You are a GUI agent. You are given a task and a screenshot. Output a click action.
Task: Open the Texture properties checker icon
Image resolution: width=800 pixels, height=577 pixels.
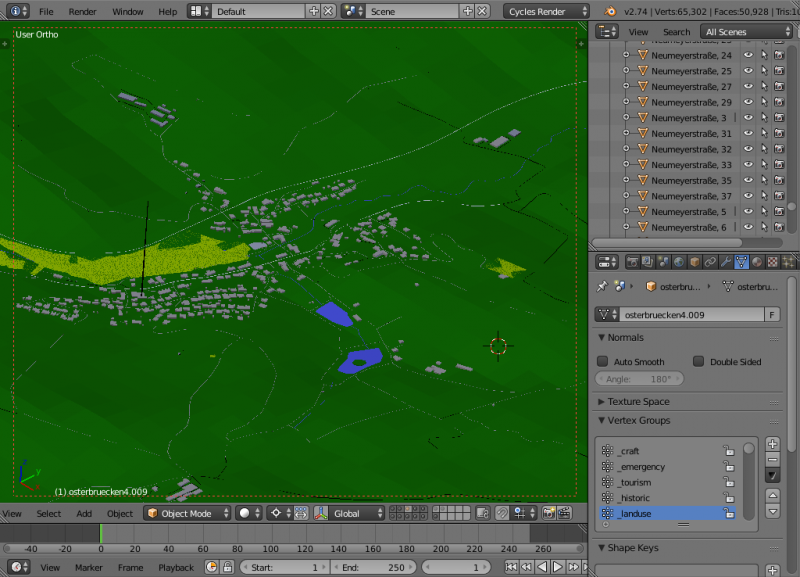[772, 262]
